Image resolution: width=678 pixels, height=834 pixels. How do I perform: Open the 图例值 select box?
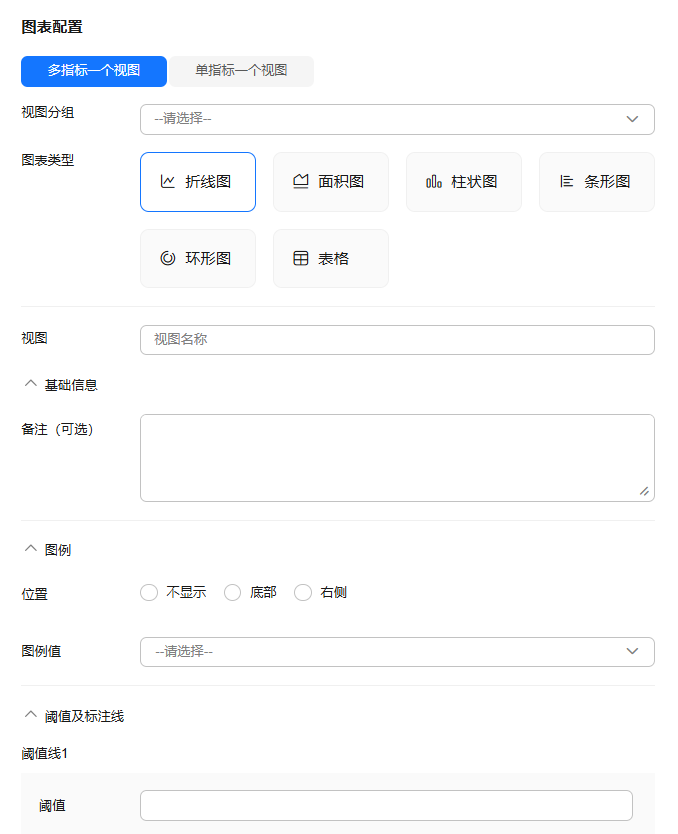coord(380,652)
